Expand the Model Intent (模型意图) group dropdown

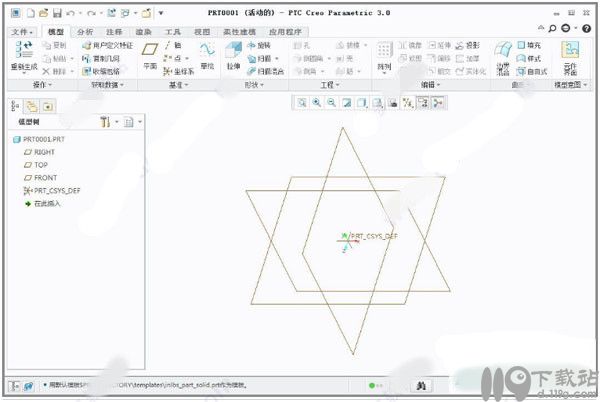coord(571,85)
